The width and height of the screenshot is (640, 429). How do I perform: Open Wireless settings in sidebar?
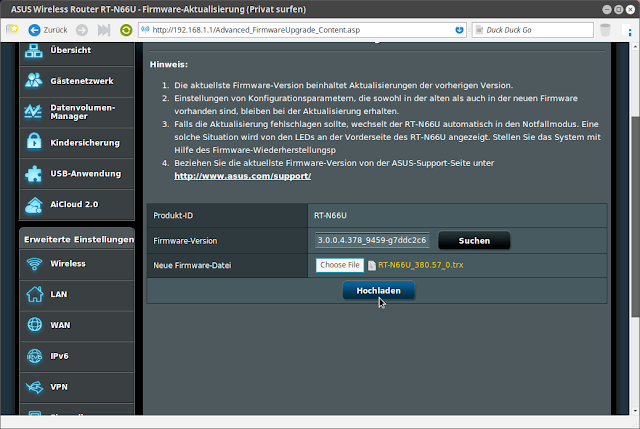(x=77, y=264)
